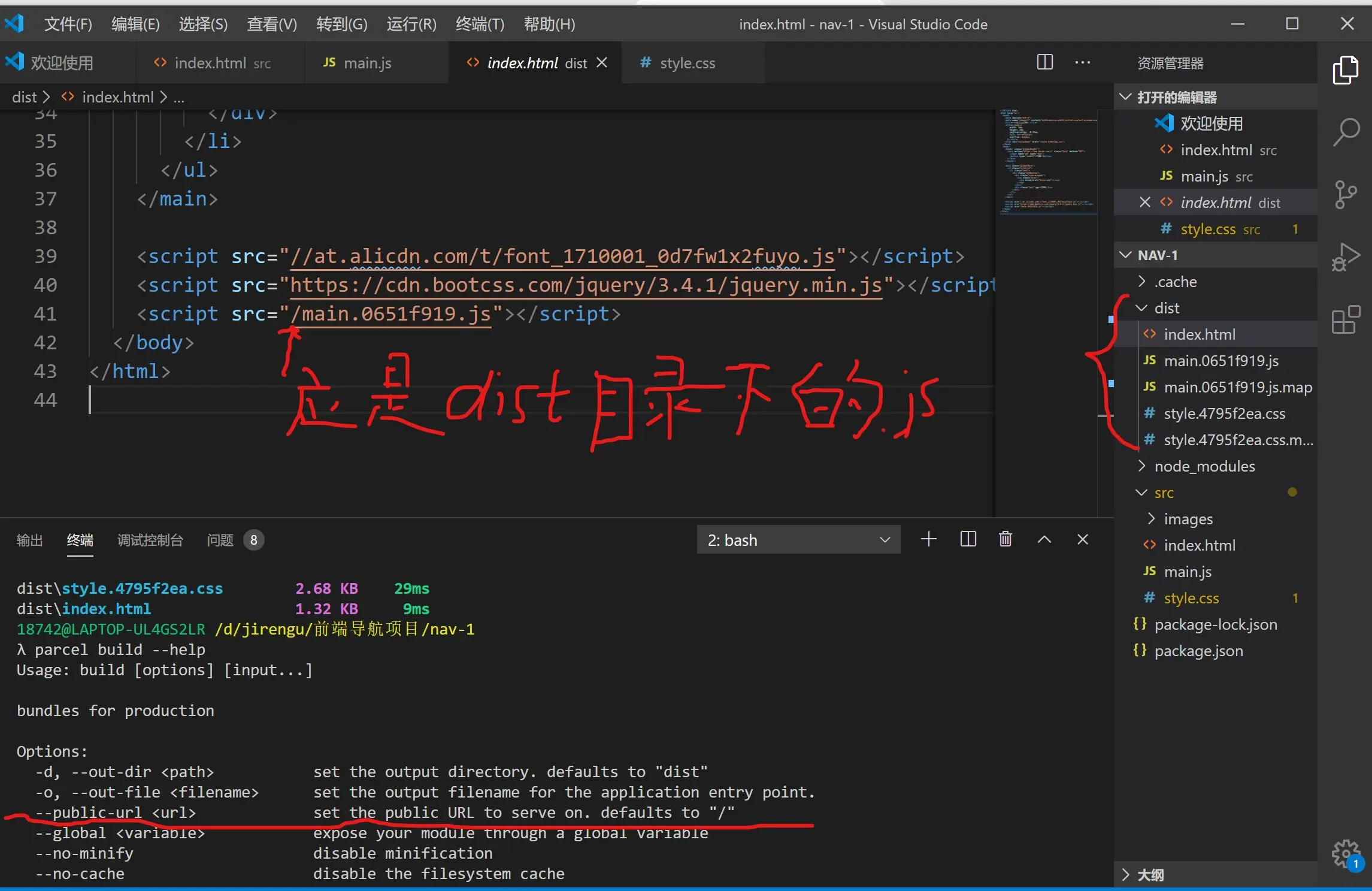1372x891 pixels.
Task: Open Run and Debug view icon
Action: [1346, 257]
